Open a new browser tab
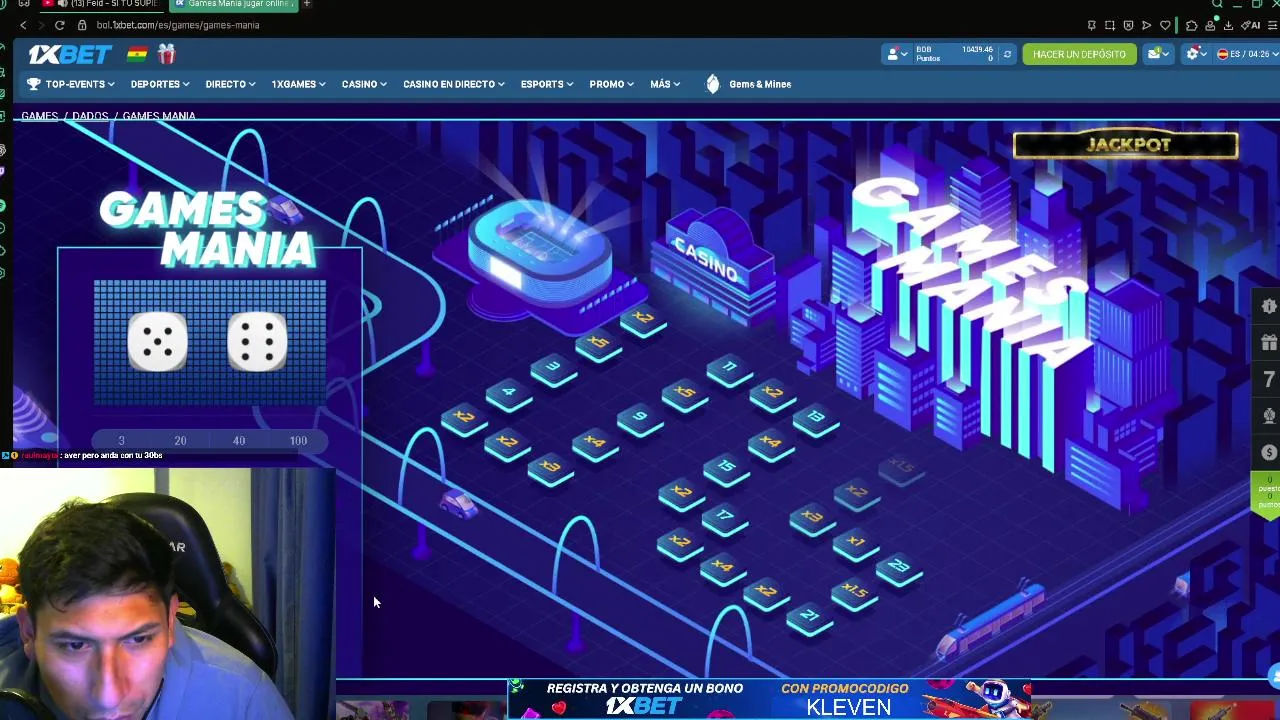 coord(307,4)
